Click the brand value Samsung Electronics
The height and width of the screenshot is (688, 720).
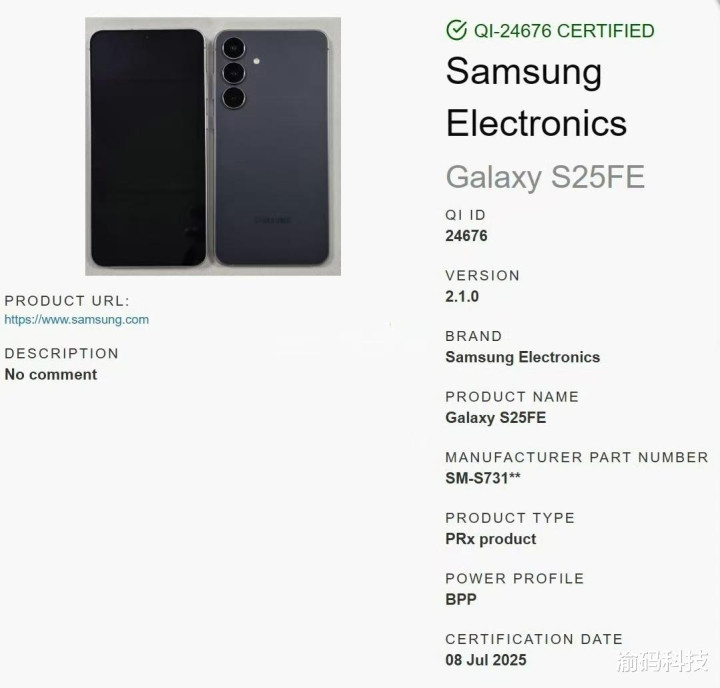tap(523, 357)
